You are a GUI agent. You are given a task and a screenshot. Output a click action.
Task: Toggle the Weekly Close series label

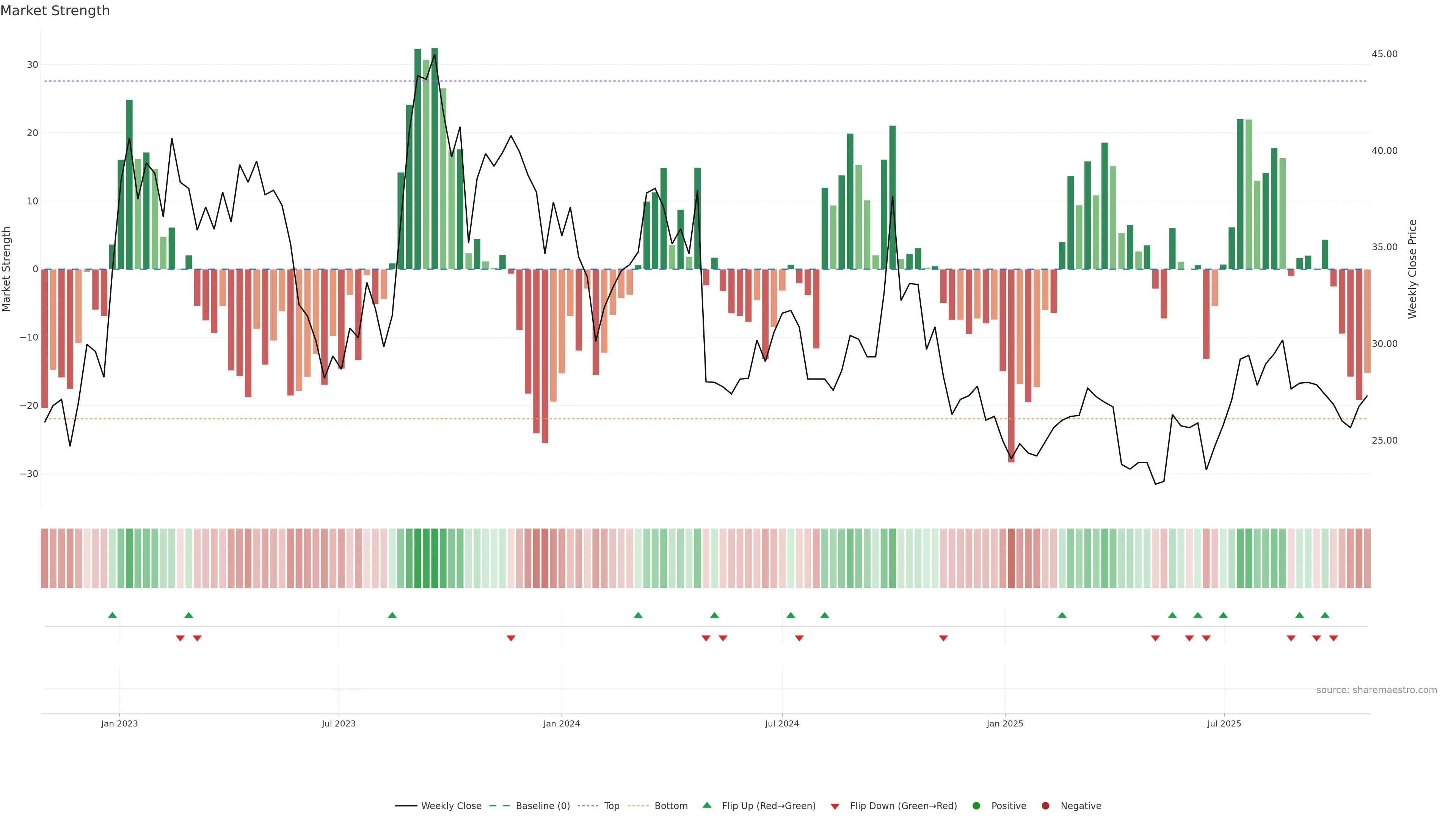451,805
